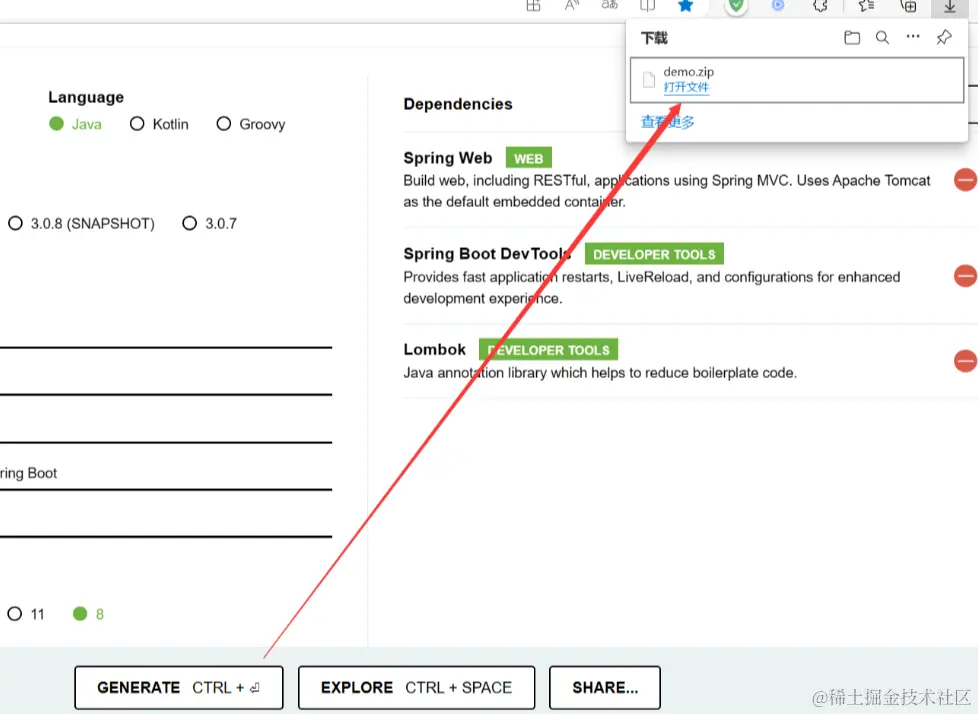Click the 查看更多 link in downloads panel
The height and width of the screenshot is (714, 978).
[x=667, y=122]
